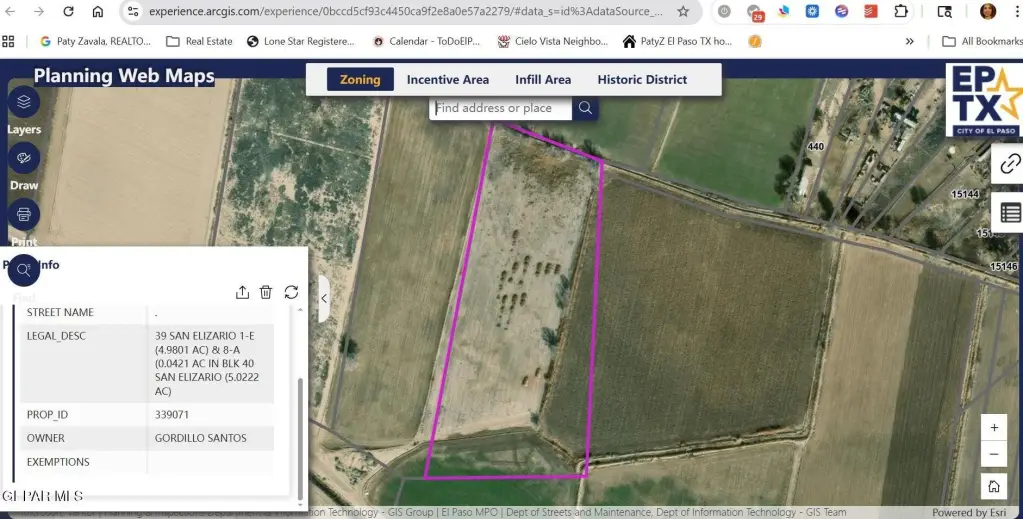Image resolution: width=1023 pixels, height=519 pixels.
Task: Click the Planning Web Maps title
Action: tap(124, 76)
